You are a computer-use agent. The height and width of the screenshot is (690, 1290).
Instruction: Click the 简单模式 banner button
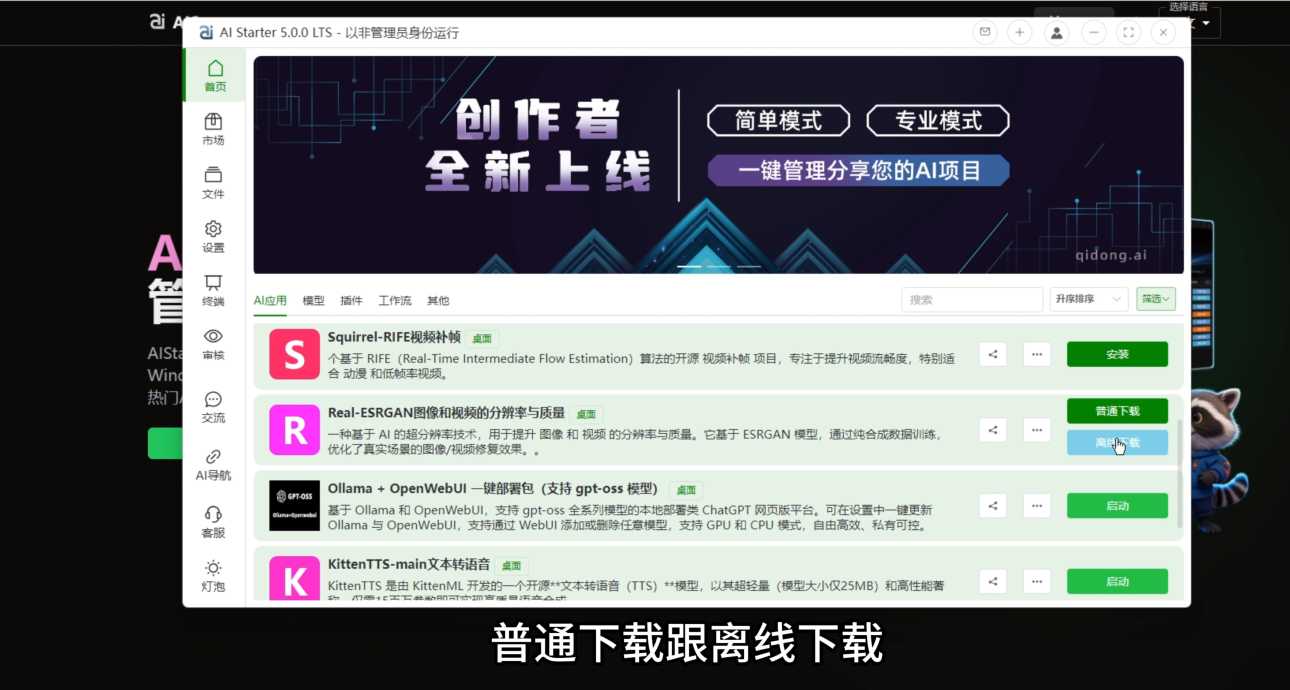click(778, 121)
